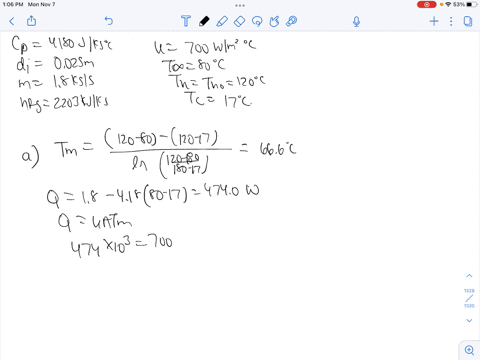This screenshot has height=360, width=480.
Task: Tap the three dots multitasking handle
Action: pyautogui.click(x=240, y=5)
